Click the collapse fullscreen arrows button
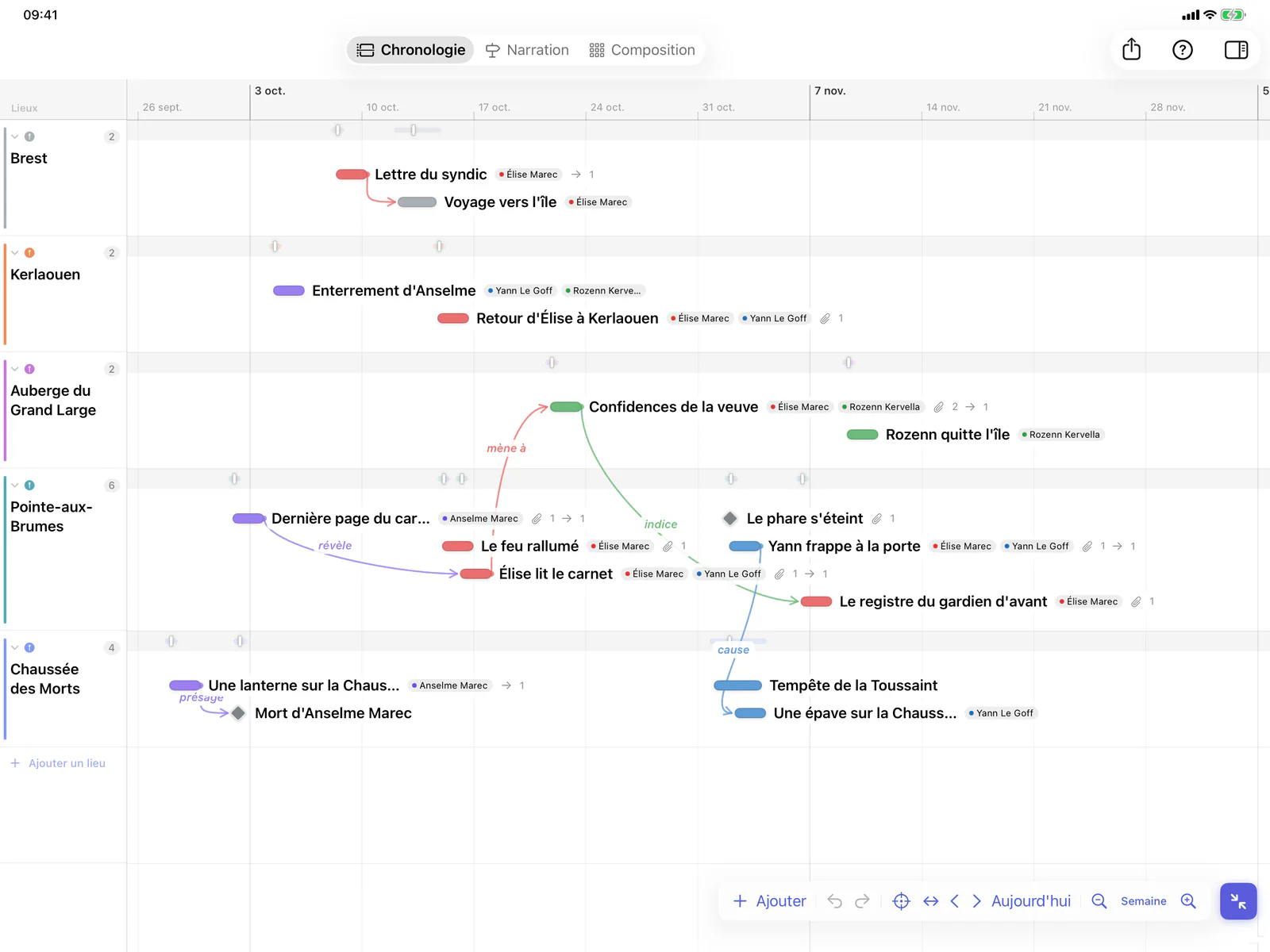This screenshot has width=1270, height=952. point(1238,901)
